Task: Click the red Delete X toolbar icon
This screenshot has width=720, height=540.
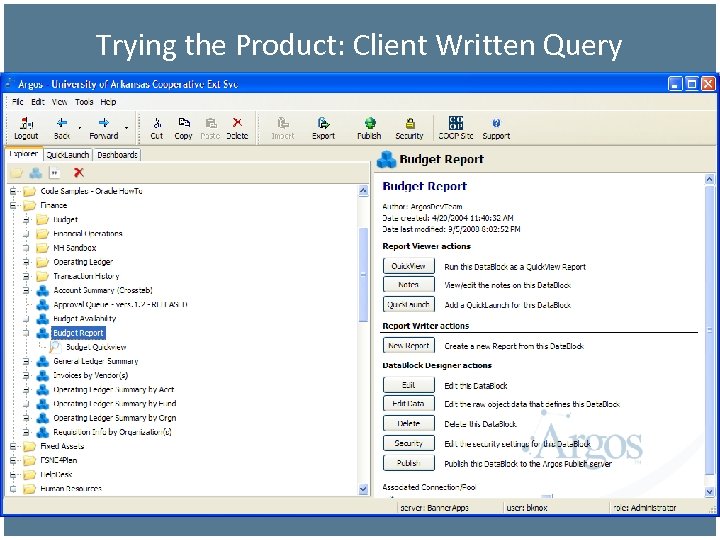Action: [237, 122]
